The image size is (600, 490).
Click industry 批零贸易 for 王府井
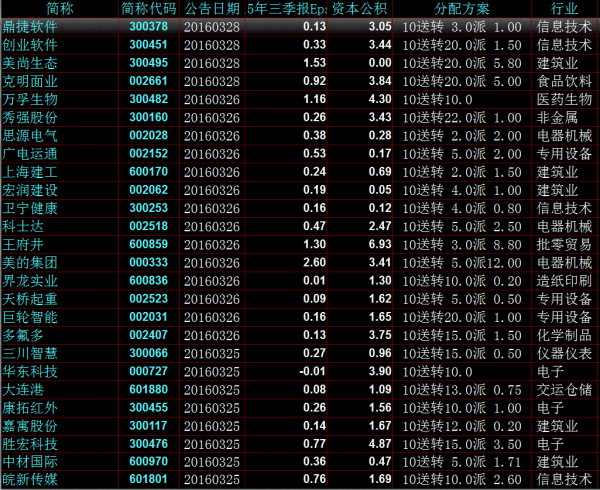click(x=564, y=244)
